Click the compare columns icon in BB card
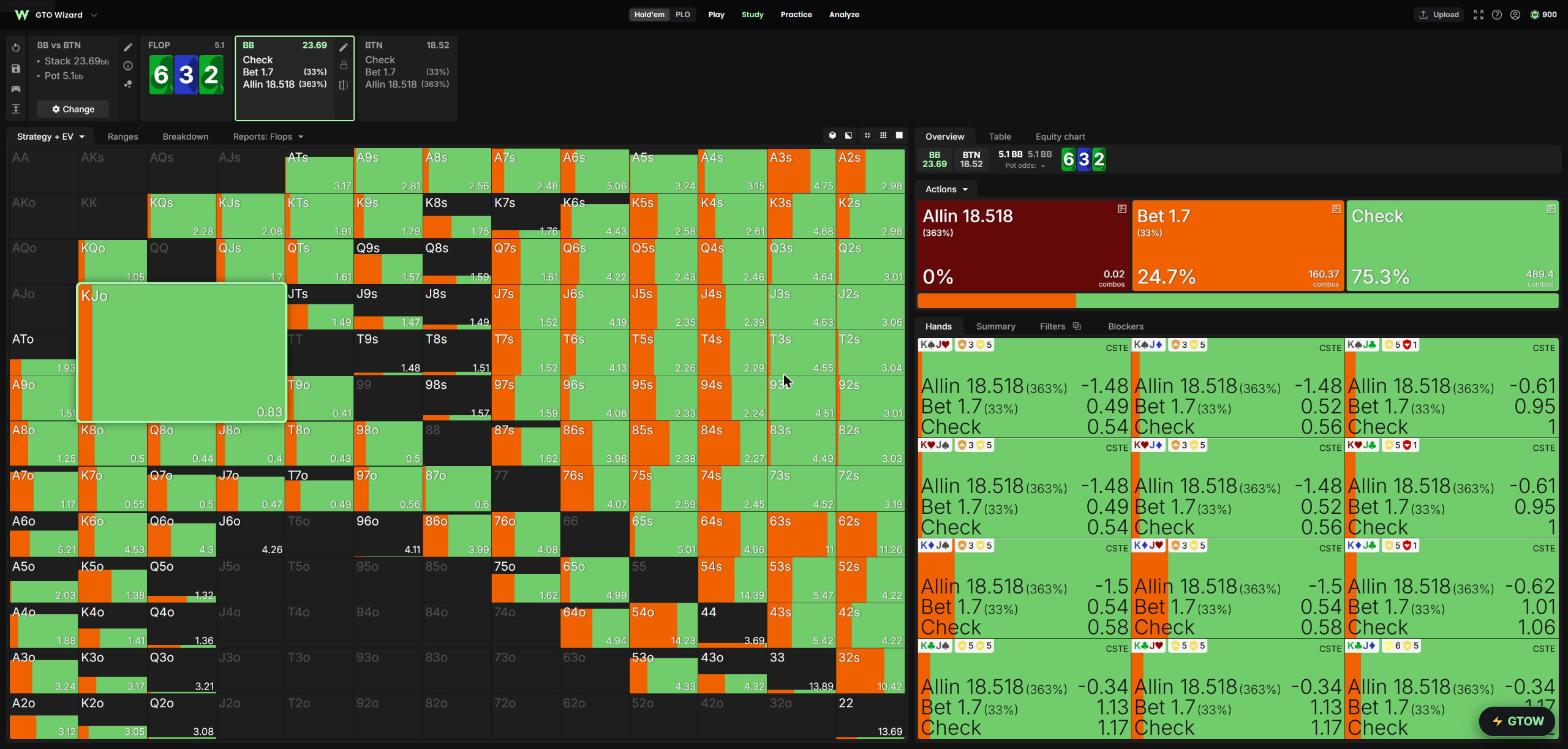1568x749 pixels. click(x=343, y=85)
